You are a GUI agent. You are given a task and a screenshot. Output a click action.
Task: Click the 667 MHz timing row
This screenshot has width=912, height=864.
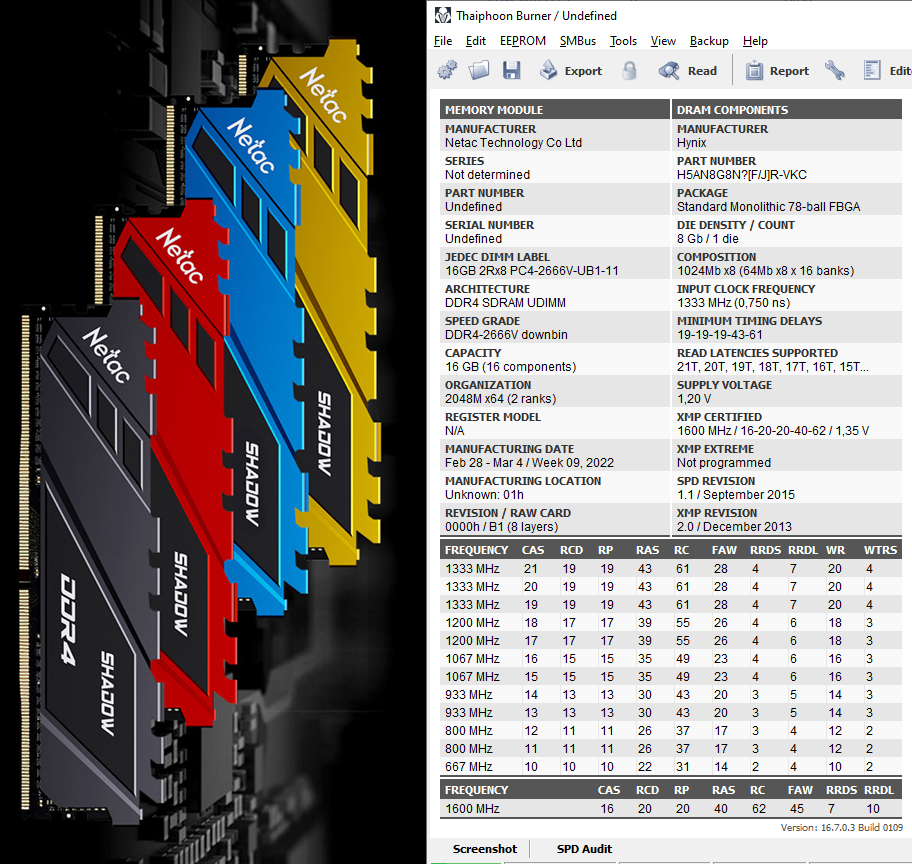pos(671,767)
